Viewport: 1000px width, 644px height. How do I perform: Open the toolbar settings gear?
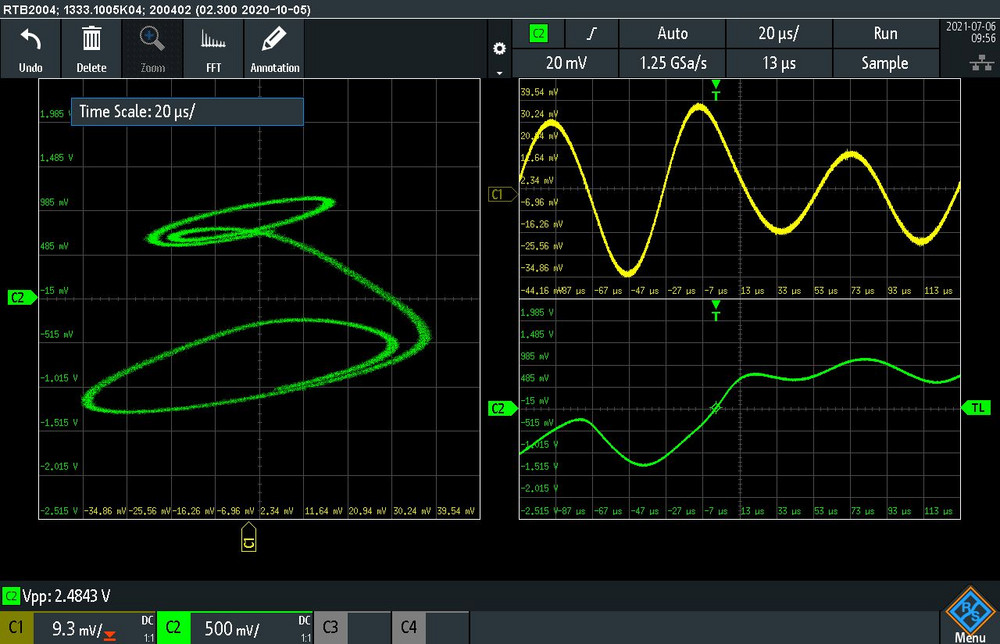499,48
